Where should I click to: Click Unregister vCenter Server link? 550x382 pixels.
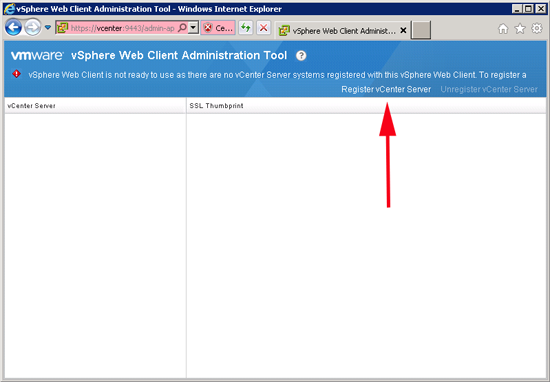(x=489, y=89)
